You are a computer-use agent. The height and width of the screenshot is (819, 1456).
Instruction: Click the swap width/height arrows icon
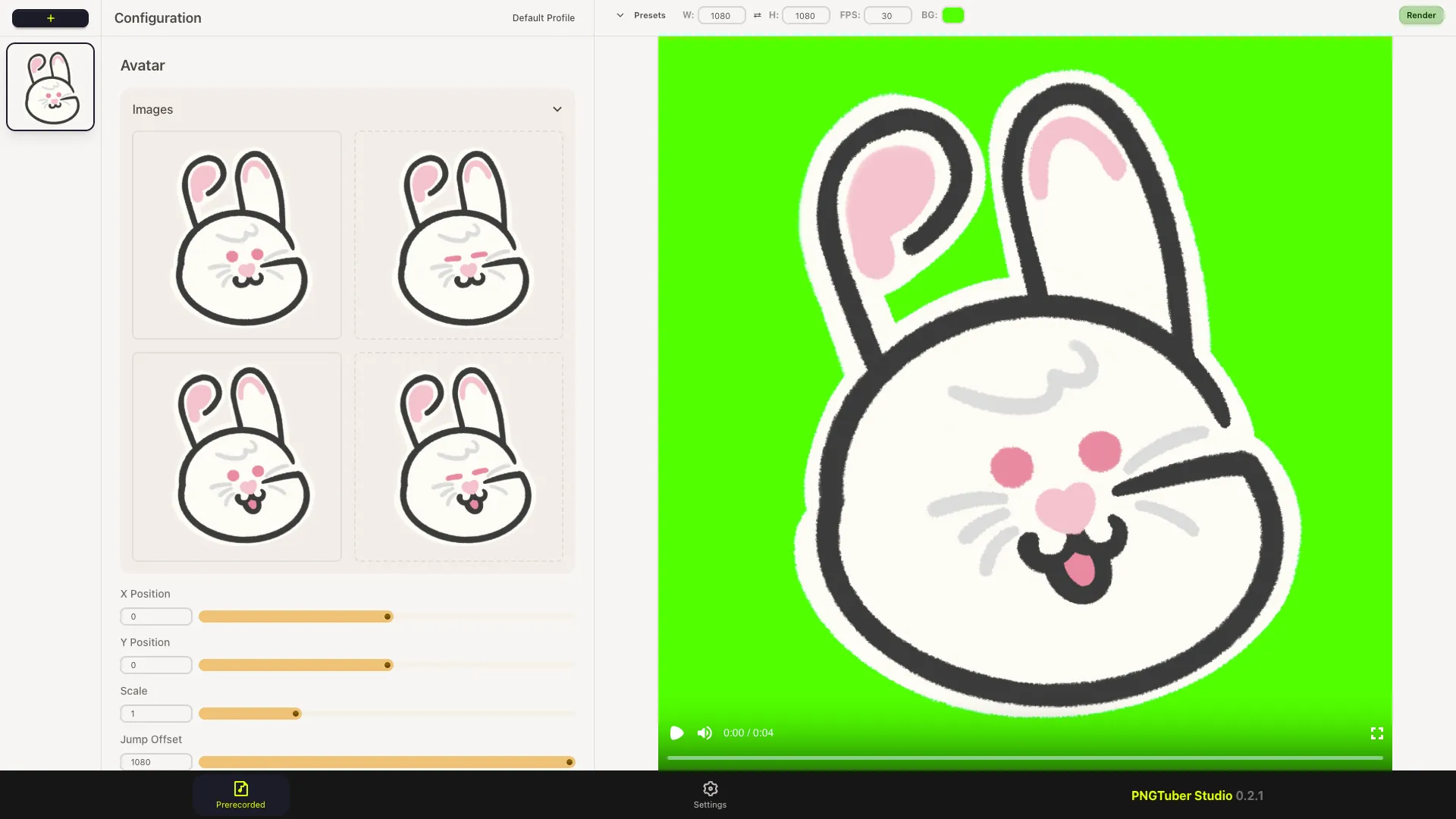pos(757,15)
